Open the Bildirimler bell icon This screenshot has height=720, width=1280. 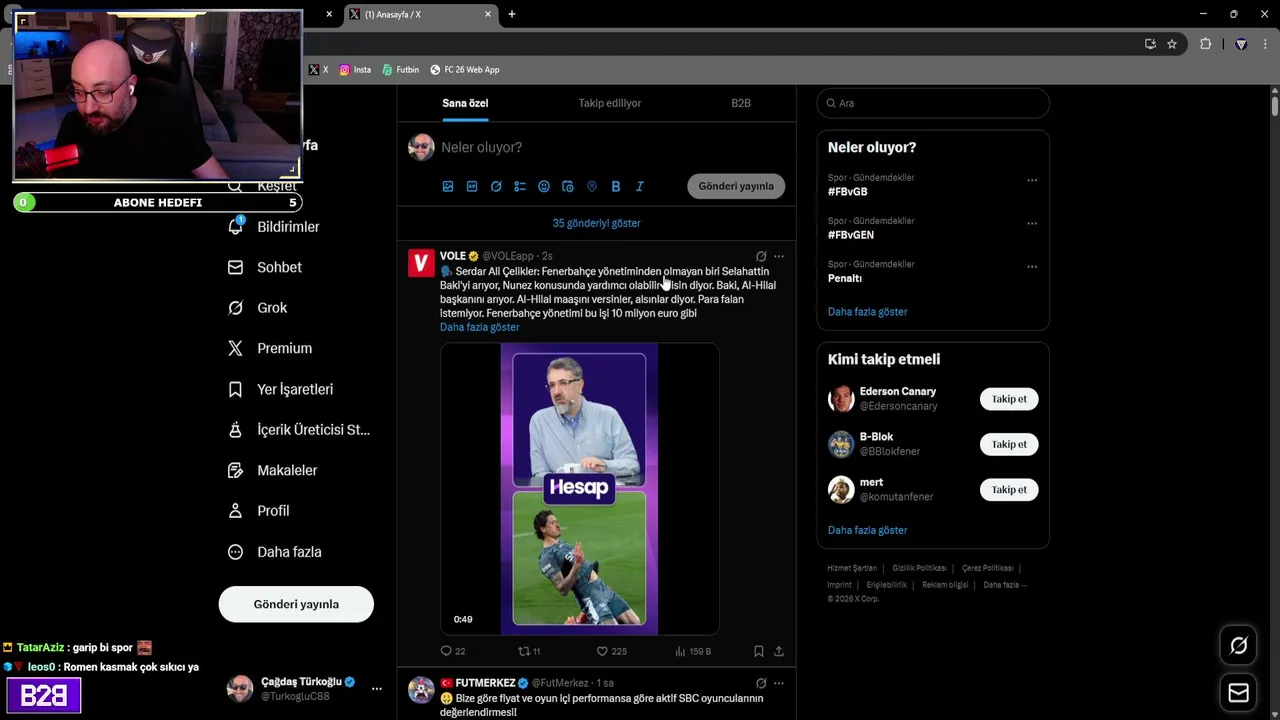point(235,227)
